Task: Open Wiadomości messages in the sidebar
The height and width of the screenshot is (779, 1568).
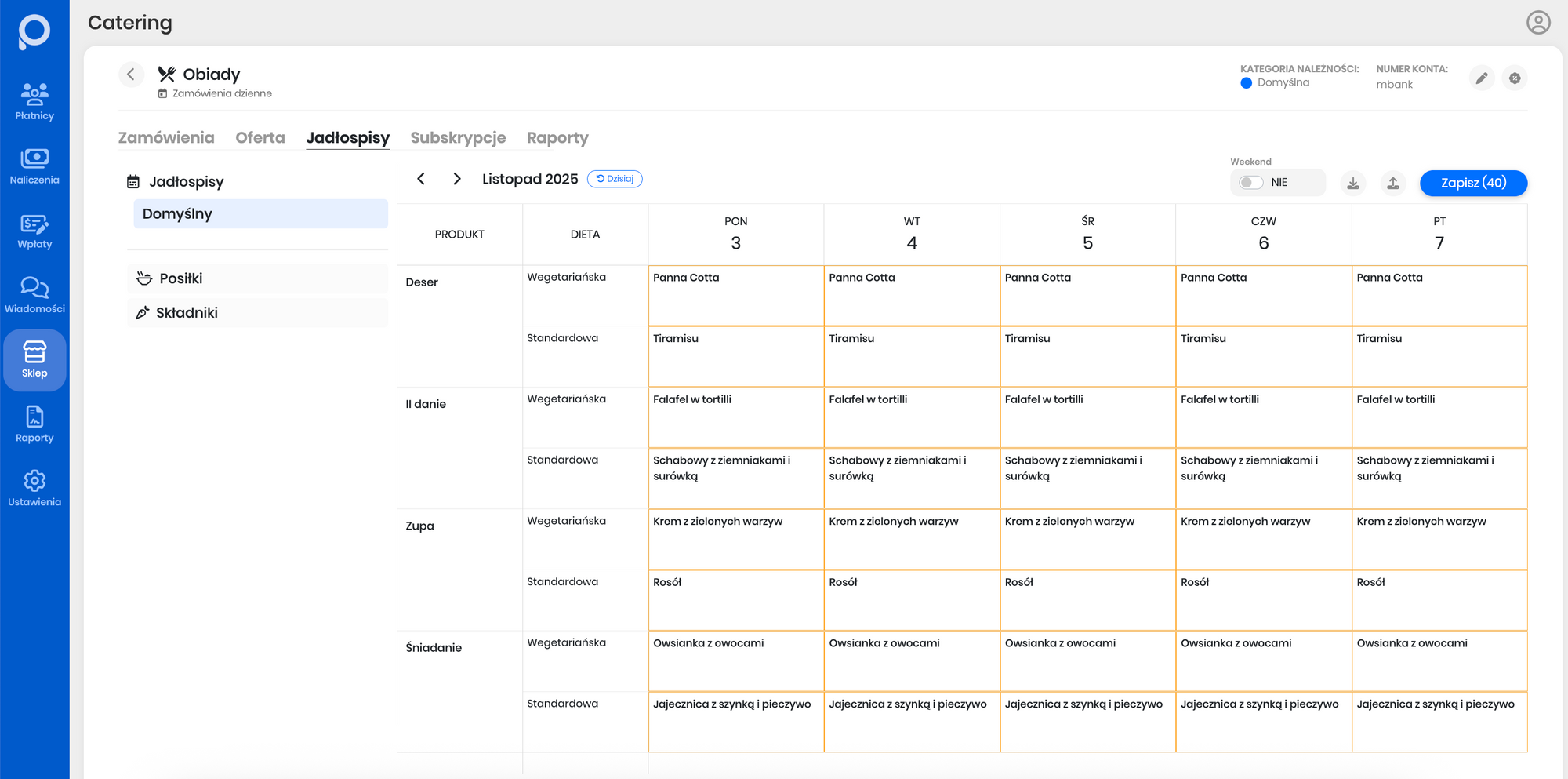Action: coord(34,296)
